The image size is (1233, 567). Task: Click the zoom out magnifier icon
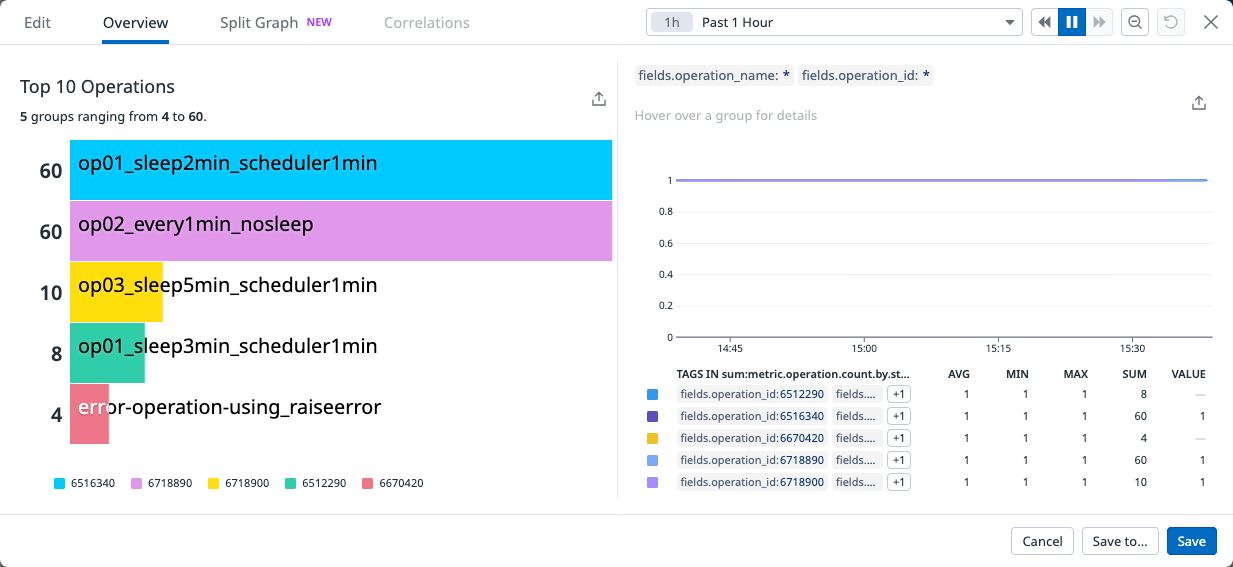(x=1135, y=22)
